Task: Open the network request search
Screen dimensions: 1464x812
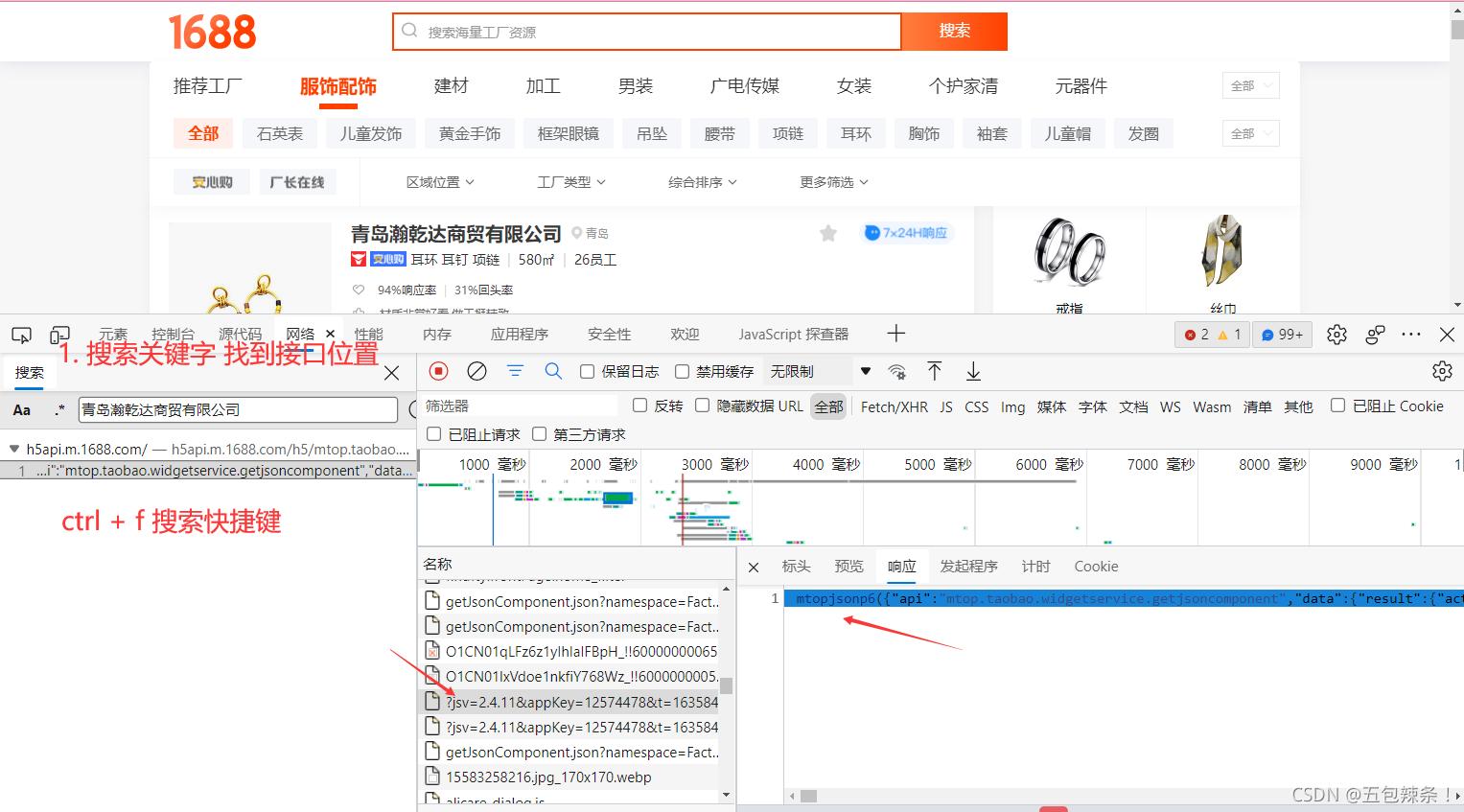Action: 553,371
